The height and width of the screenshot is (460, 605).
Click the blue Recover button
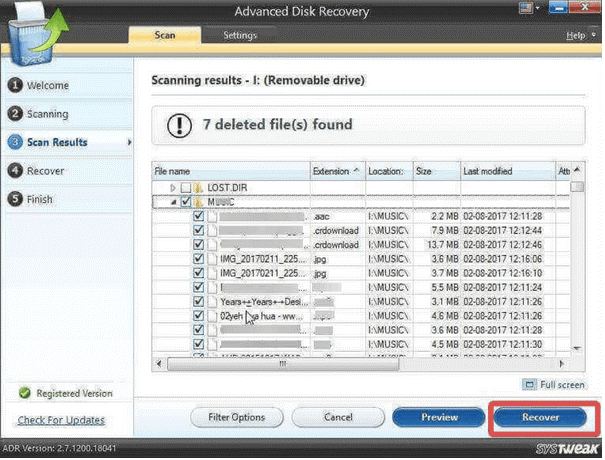540,417
